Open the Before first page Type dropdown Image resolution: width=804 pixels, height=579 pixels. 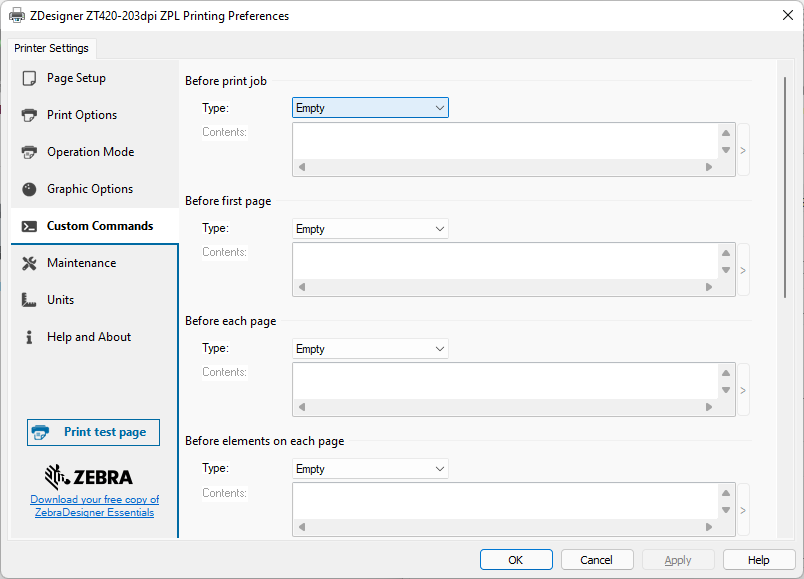click(x=369, y=229)
